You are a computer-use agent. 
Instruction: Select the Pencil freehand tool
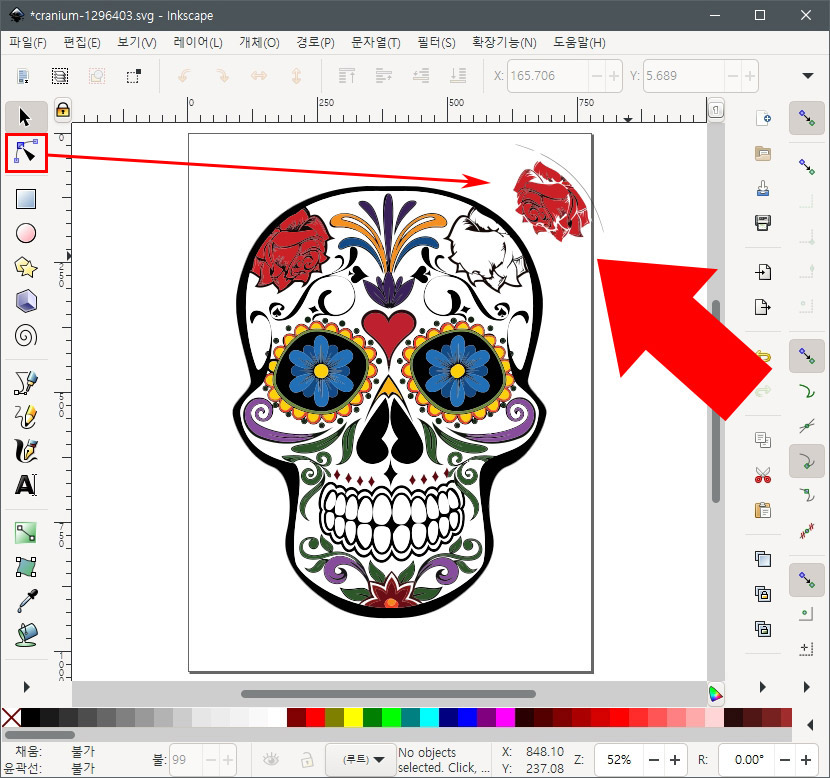(26, 417)
